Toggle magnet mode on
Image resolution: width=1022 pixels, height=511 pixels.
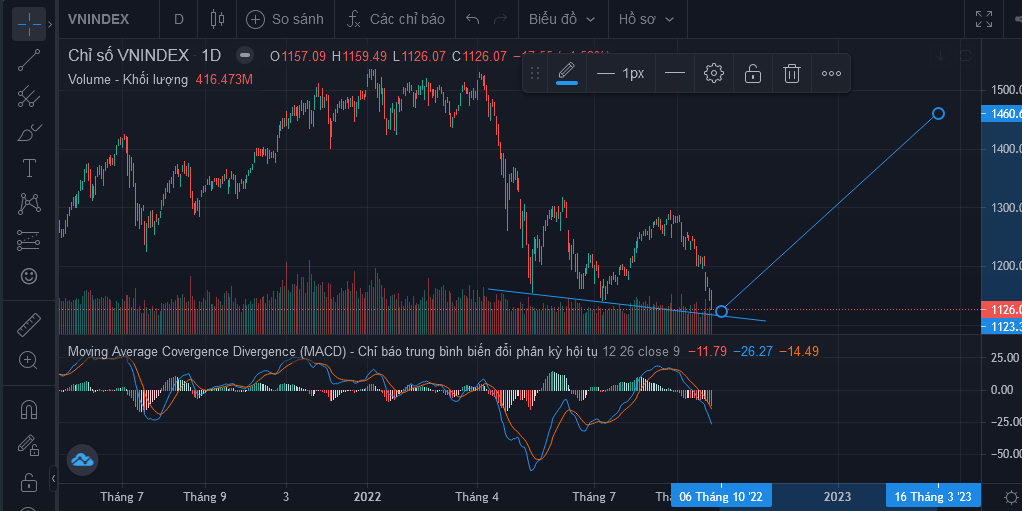(29, 409)
